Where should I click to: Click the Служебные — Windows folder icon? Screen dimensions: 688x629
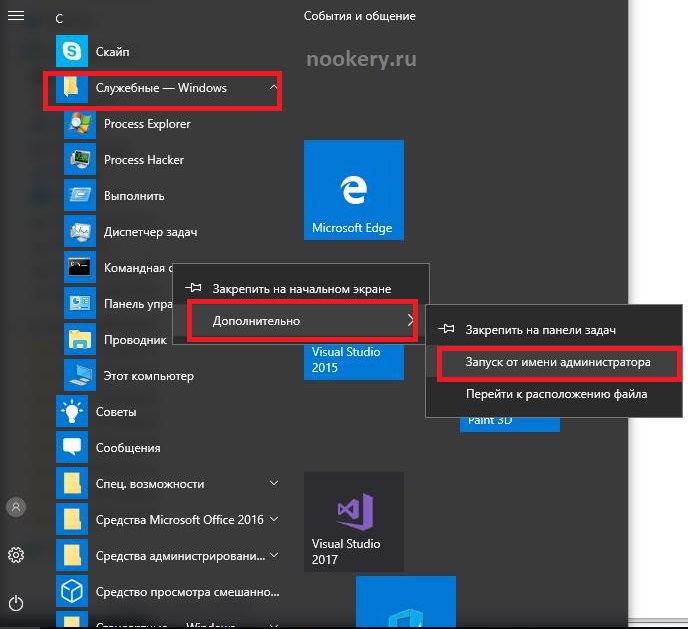(72, 88)
